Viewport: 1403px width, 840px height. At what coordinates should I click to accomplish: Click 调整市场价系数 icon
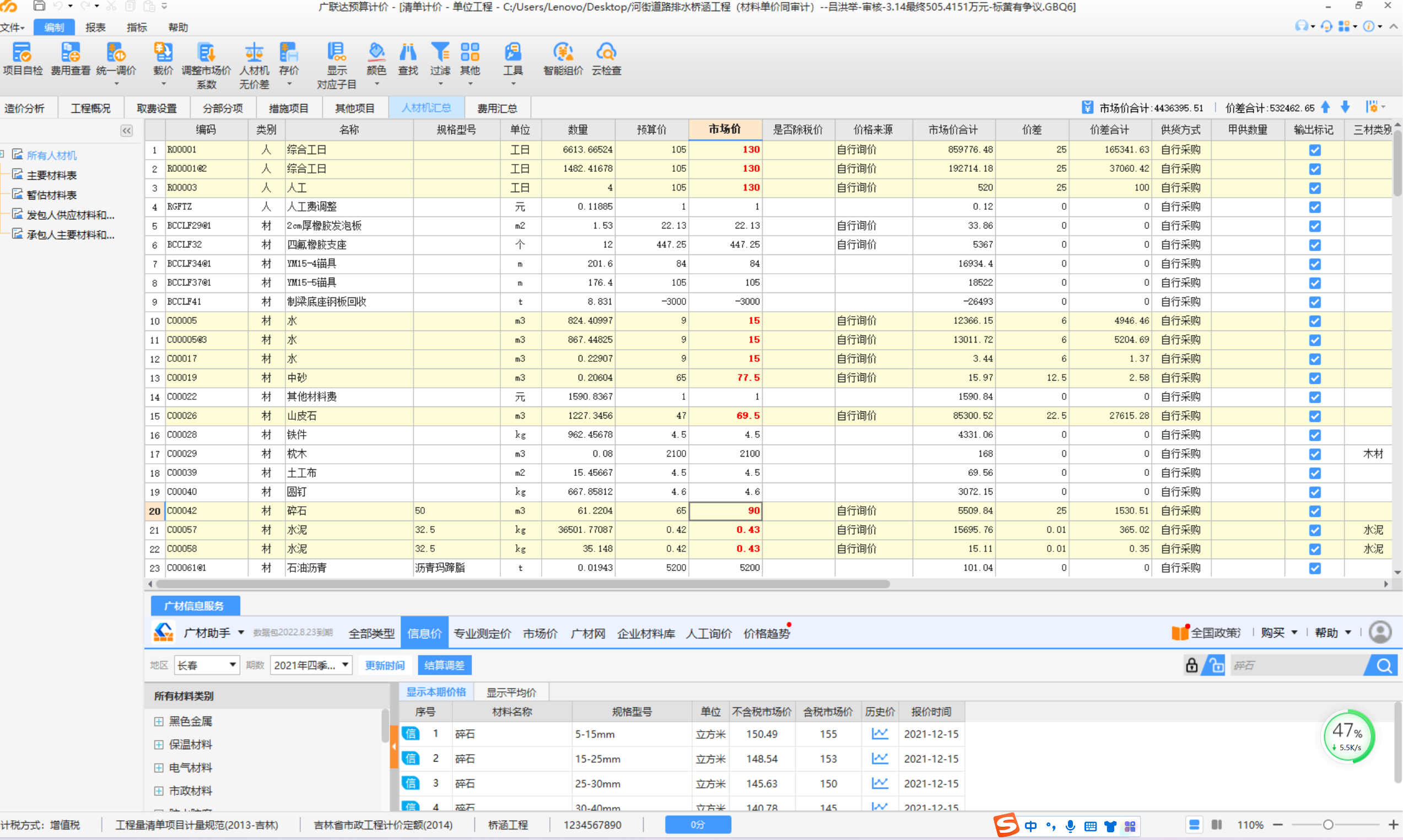click(206, 65)
